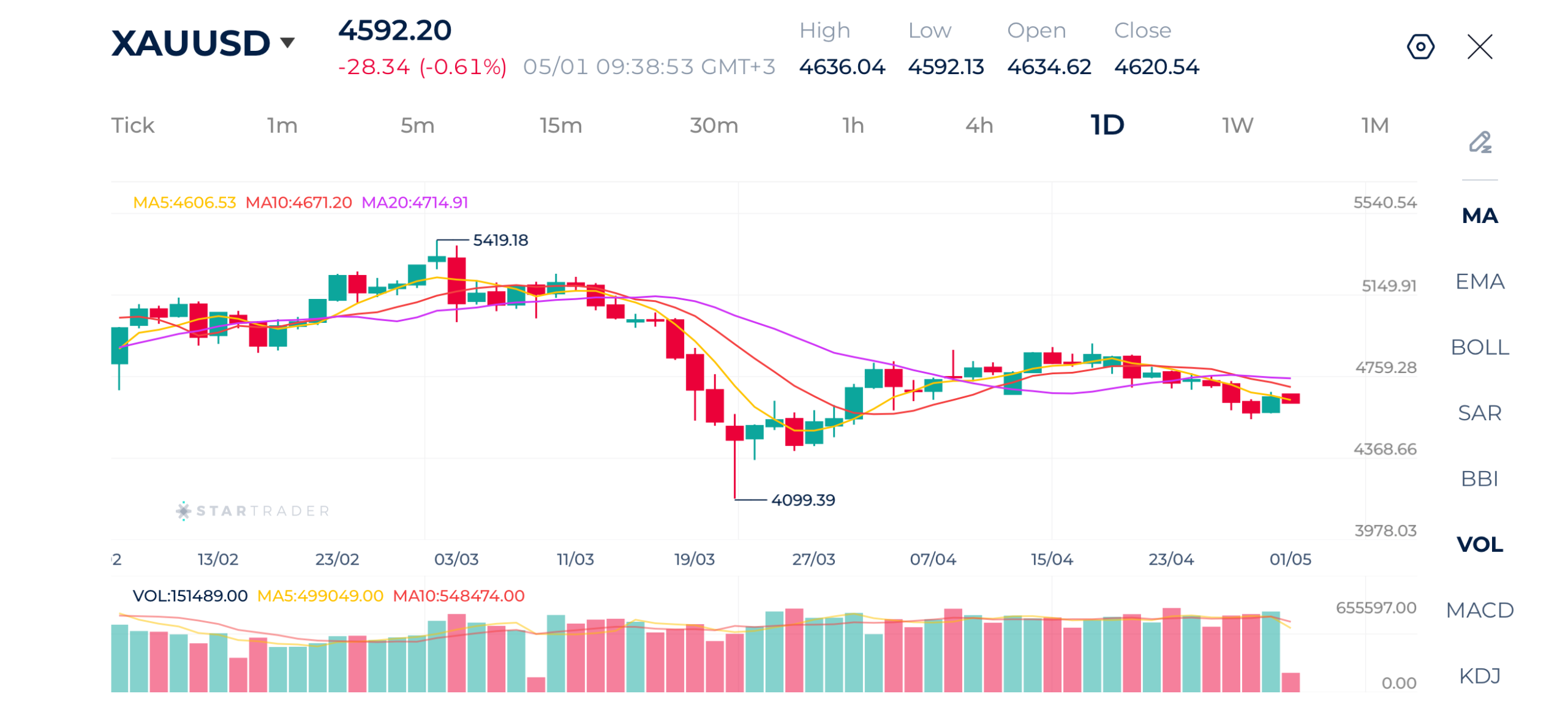Image resolution: width=1568 pixels, height=721 pixels.
Task: Click the StarTrader watermark logo
Action: (x=252, y=510)
